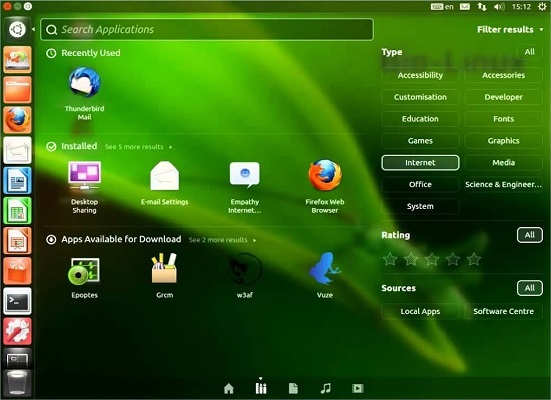Select Vuze app for download
The width and height of the screenshot is (551, 400).
point(325,275)
